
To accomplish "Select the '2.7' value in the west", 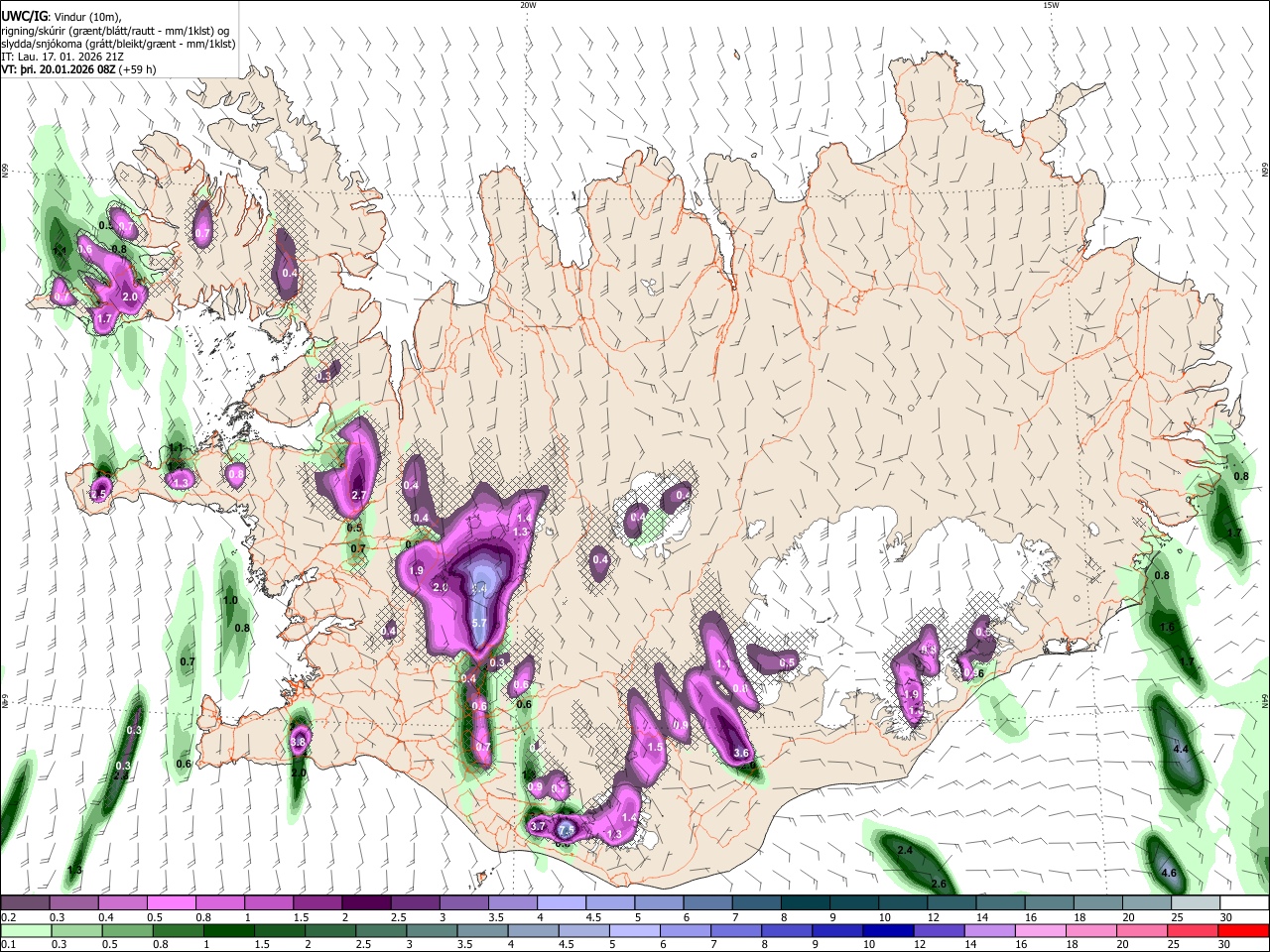I will click(x=360, y=495).
